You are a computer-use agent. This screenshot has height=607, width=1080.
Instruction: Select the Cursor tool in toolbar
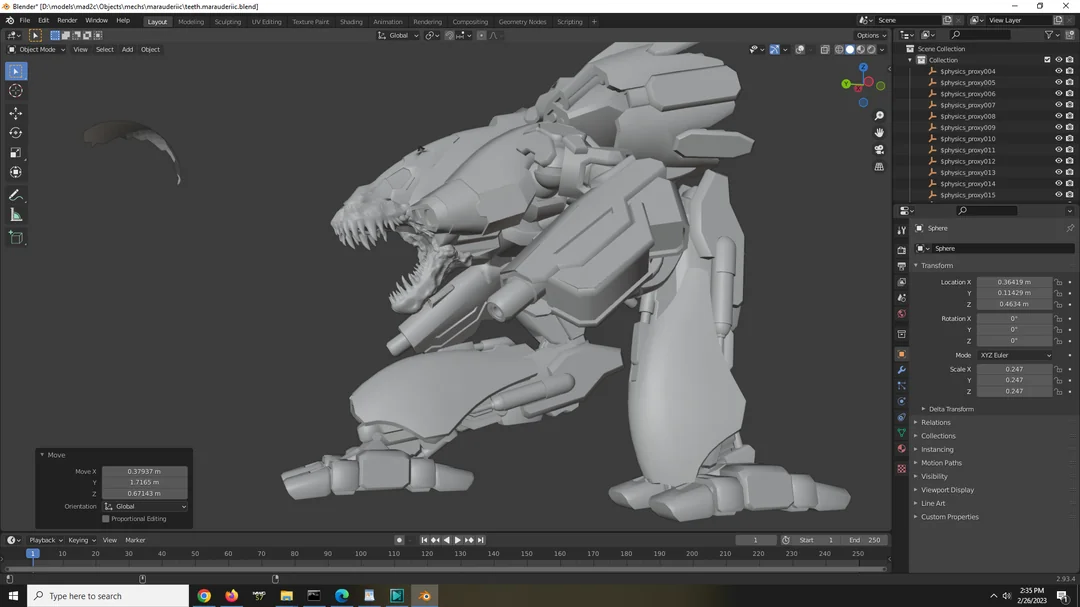pos(16,91)
